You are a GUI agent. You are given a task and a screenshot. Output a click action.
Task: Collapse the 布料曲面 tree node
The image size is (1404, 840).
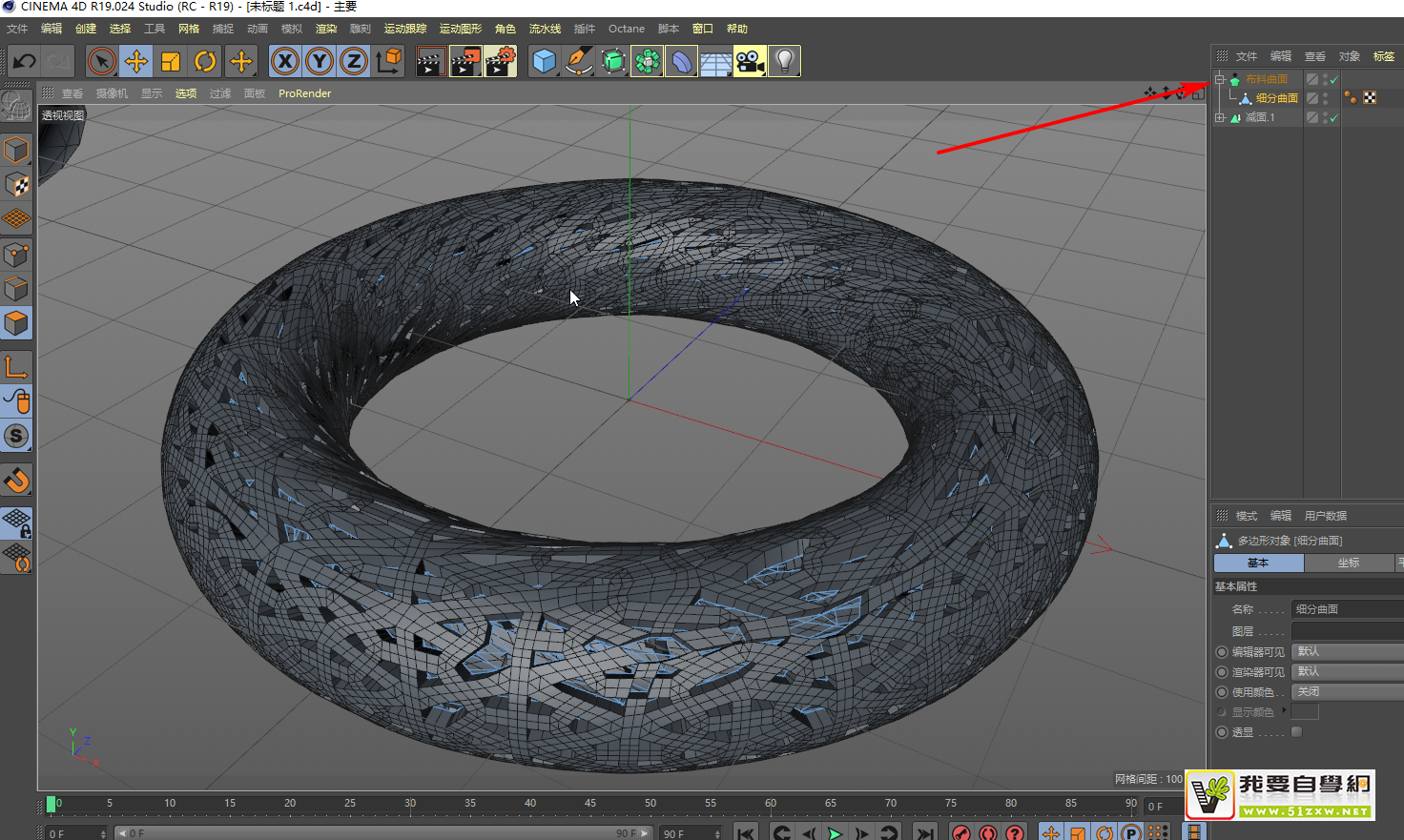pos(1219,79)
